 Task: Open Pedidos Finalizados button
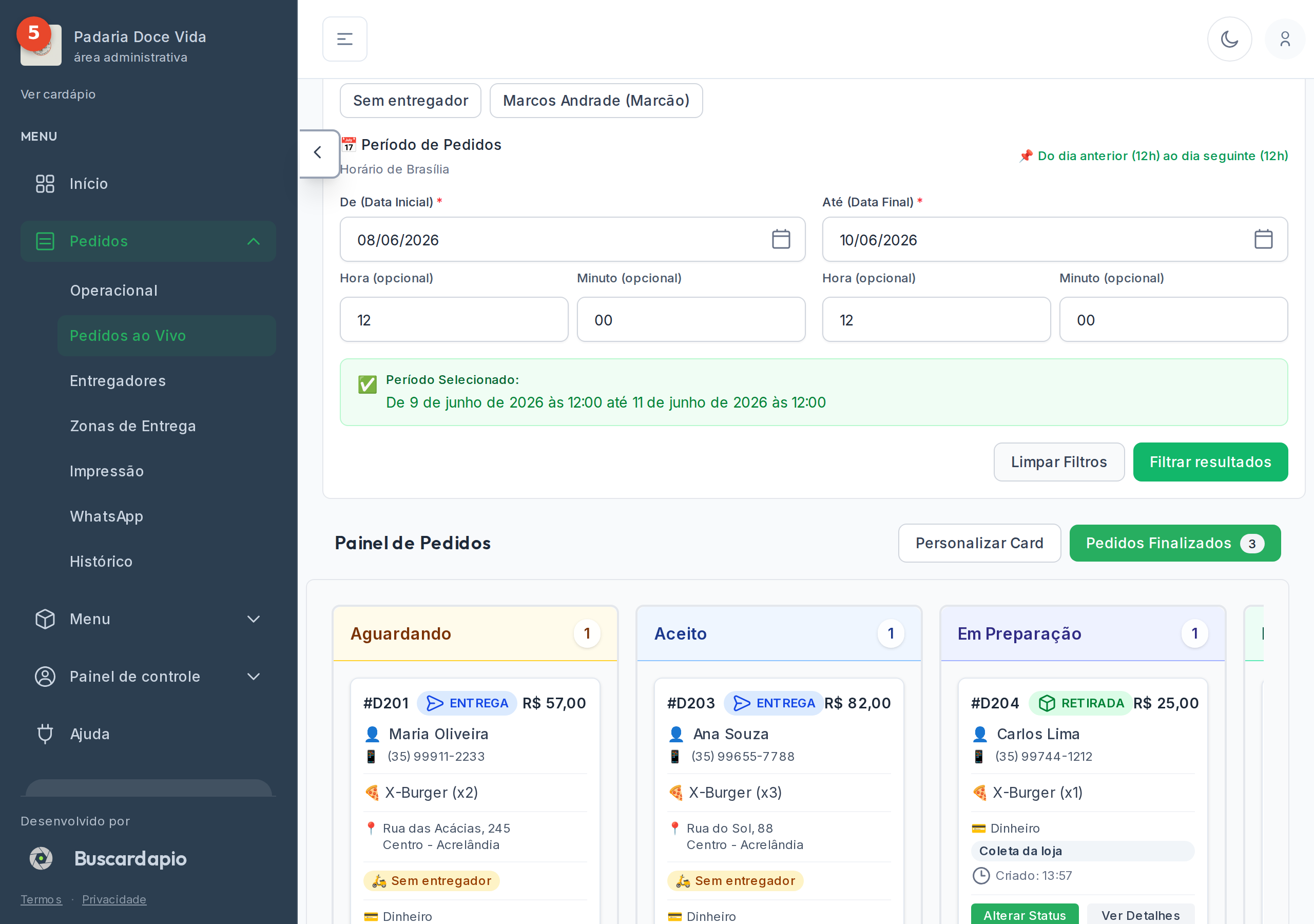[x=1174, y=543]
